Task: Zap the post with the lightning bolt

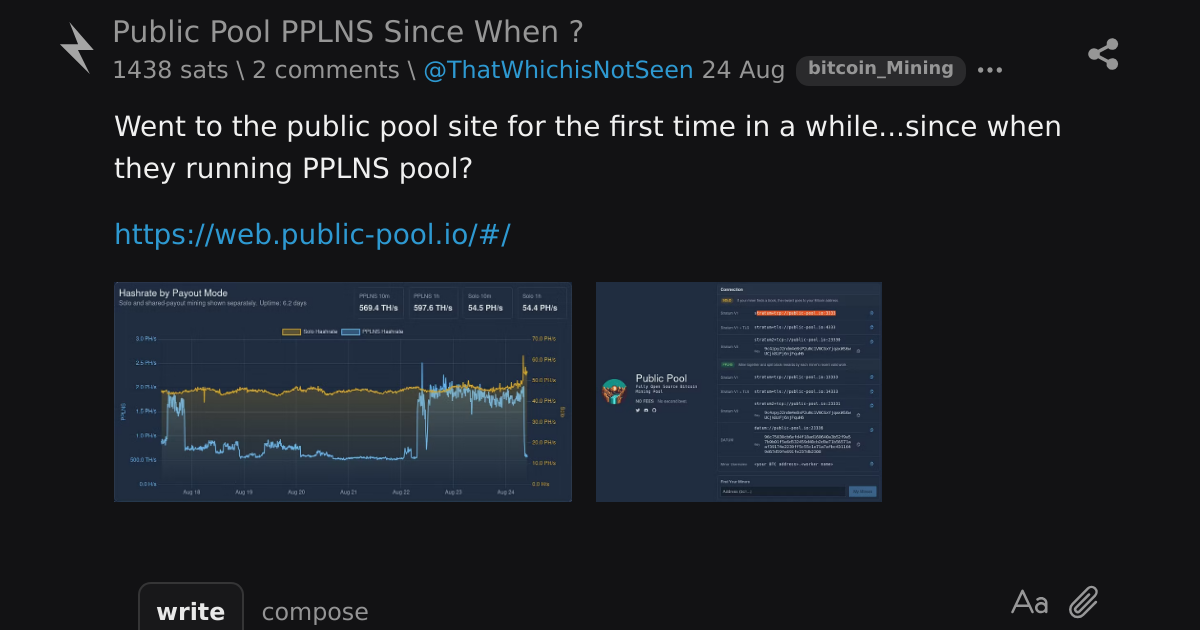Action: pyautogui.click(x=77, y=49)
